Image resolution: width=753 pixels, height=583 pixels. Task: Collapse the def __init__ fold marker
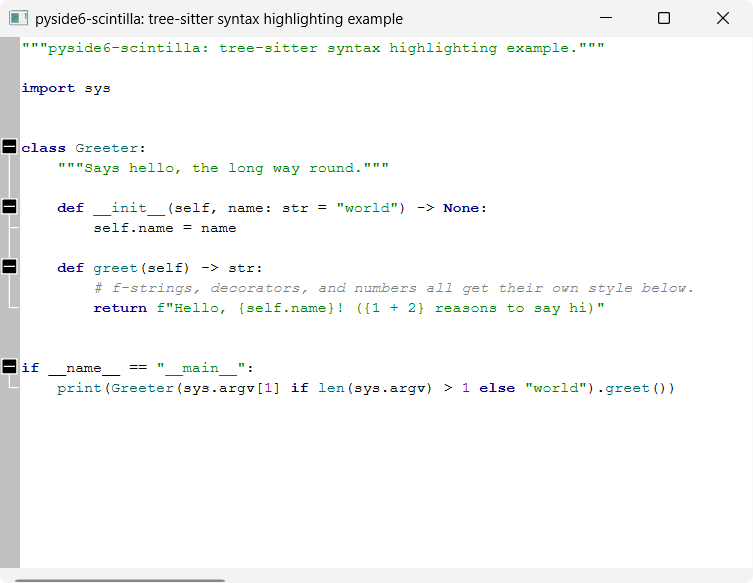click(x=9, y=206)
